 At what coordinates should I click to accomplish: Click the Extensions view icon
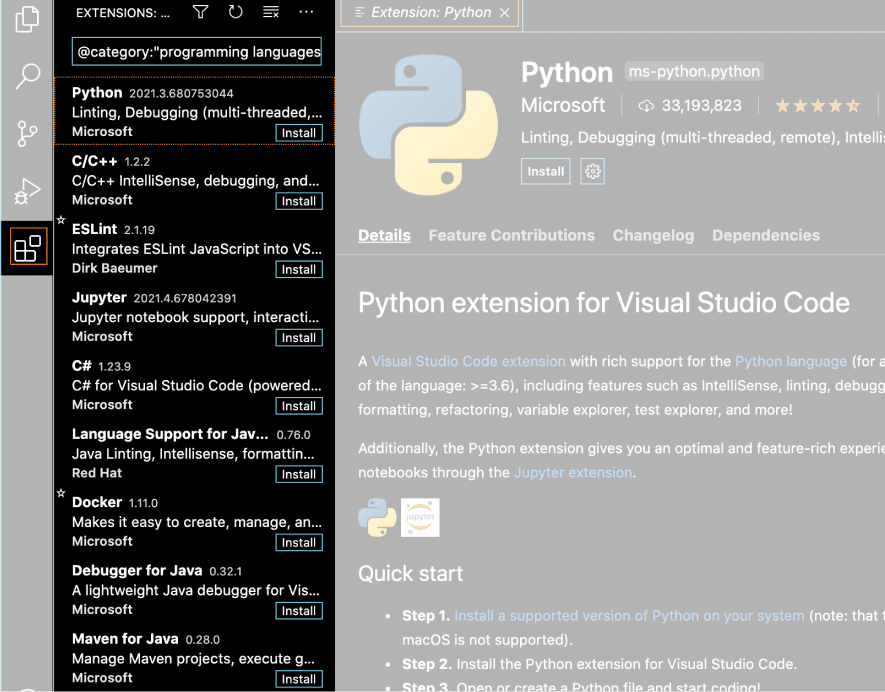[x=28, y=246]
